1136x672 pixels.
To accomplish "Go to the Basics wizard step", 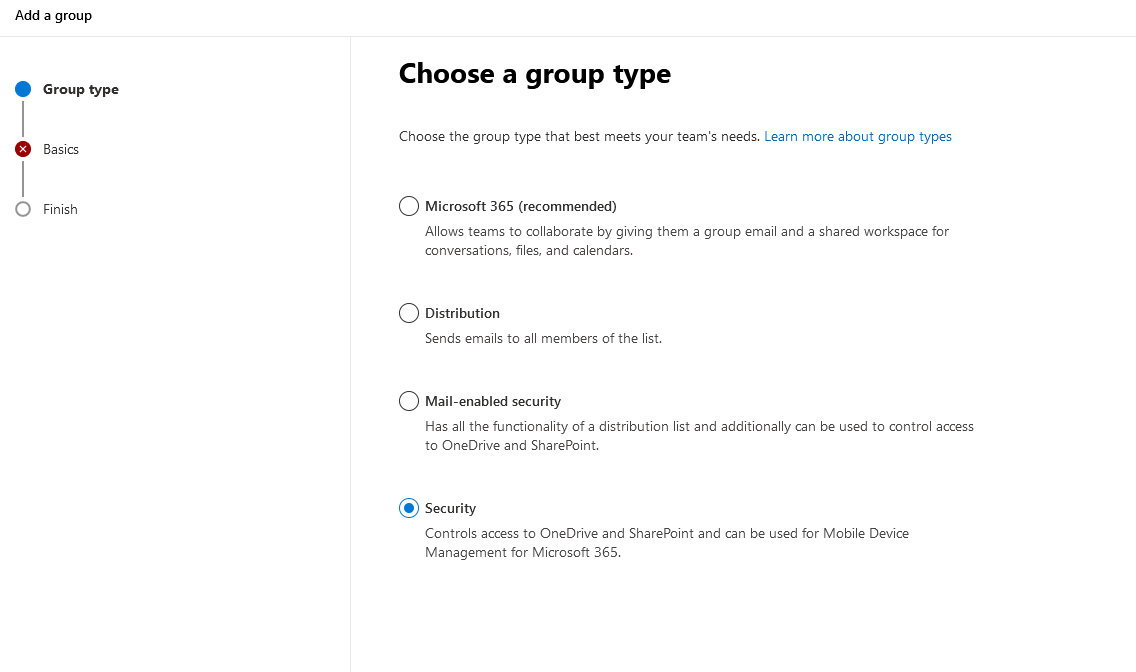I will pos(61,149).
